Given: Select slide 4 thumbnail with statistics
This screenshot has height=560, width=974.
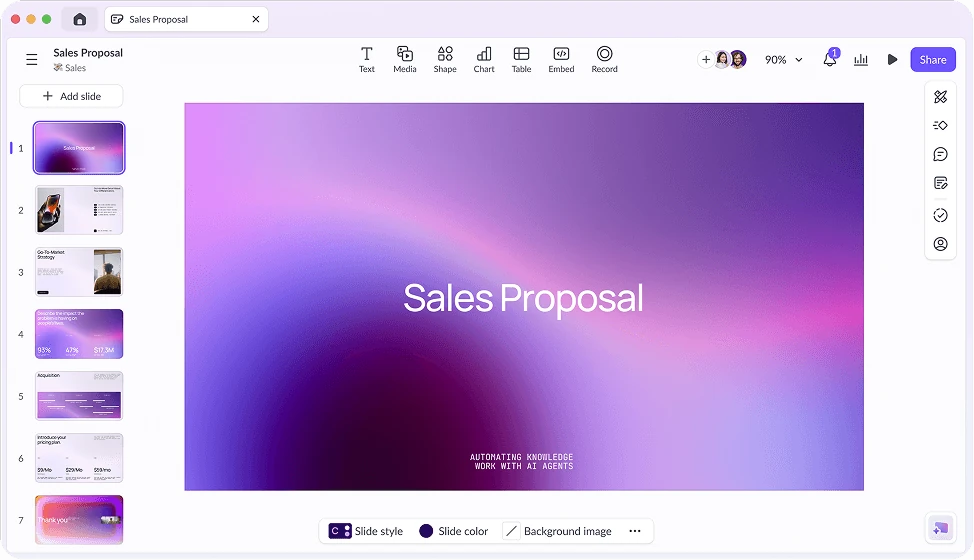Looking at the screenshot, I should click(79, 334).
